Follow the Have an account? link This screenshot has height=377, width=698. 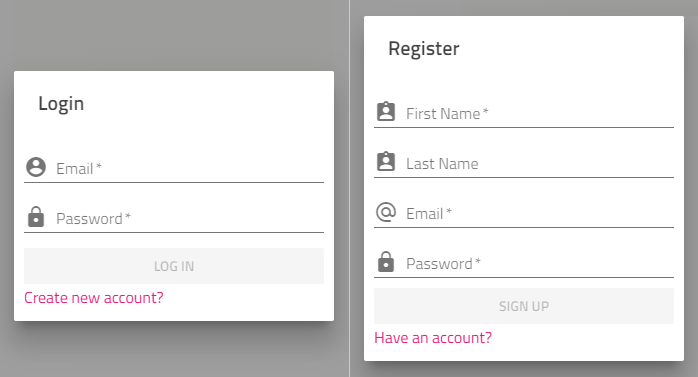(x=433, y=338)
